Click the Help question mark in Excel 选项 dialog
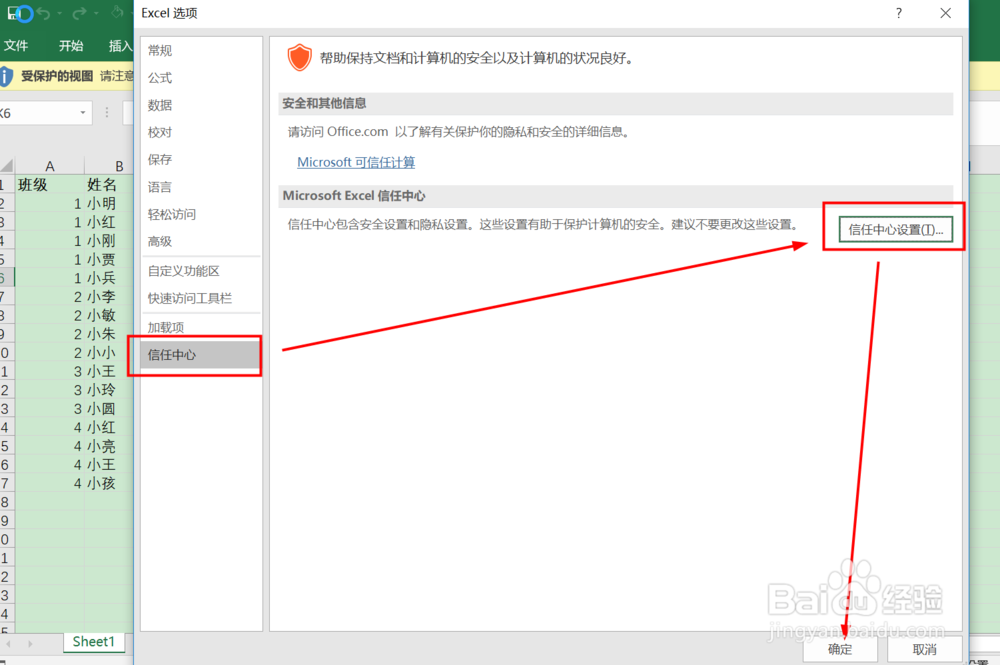This screenshot has width=1000, height=665. coord(898,14)
